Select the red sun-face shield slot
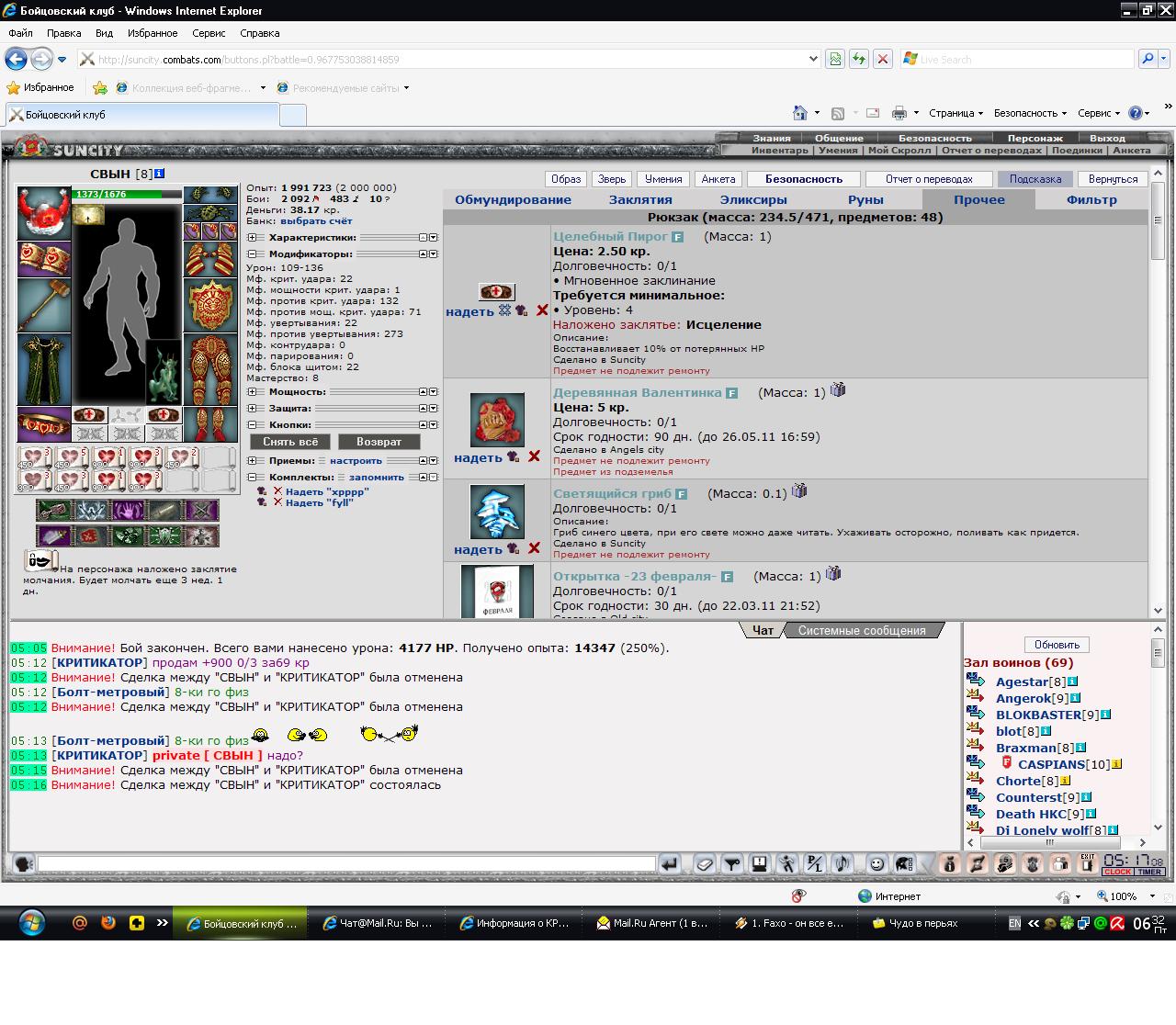 210,306
